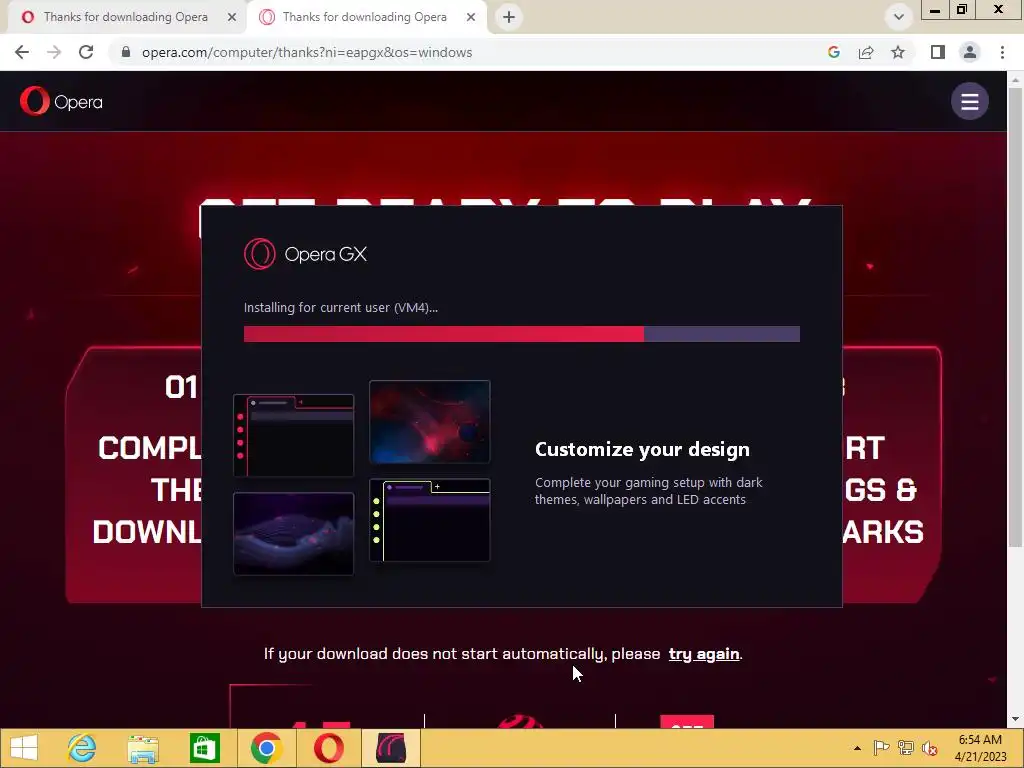Click the installation progress bar
The width and height of the screenshot is (1024, 768).
click(522, 334)
